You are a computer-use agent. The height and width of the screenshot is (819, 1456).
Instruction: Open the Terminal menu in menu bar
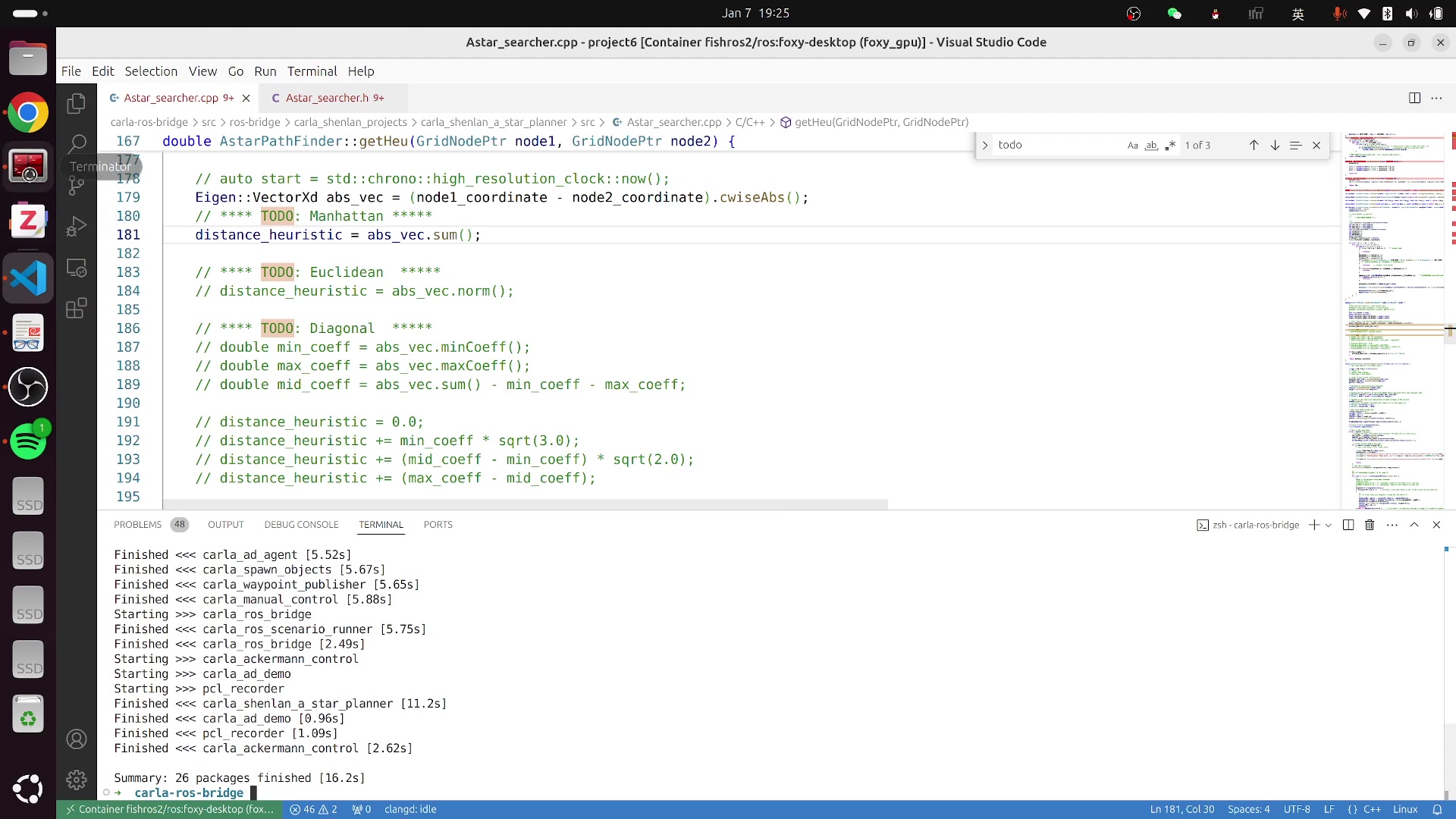pyautogui.click(x=312, y=71)
